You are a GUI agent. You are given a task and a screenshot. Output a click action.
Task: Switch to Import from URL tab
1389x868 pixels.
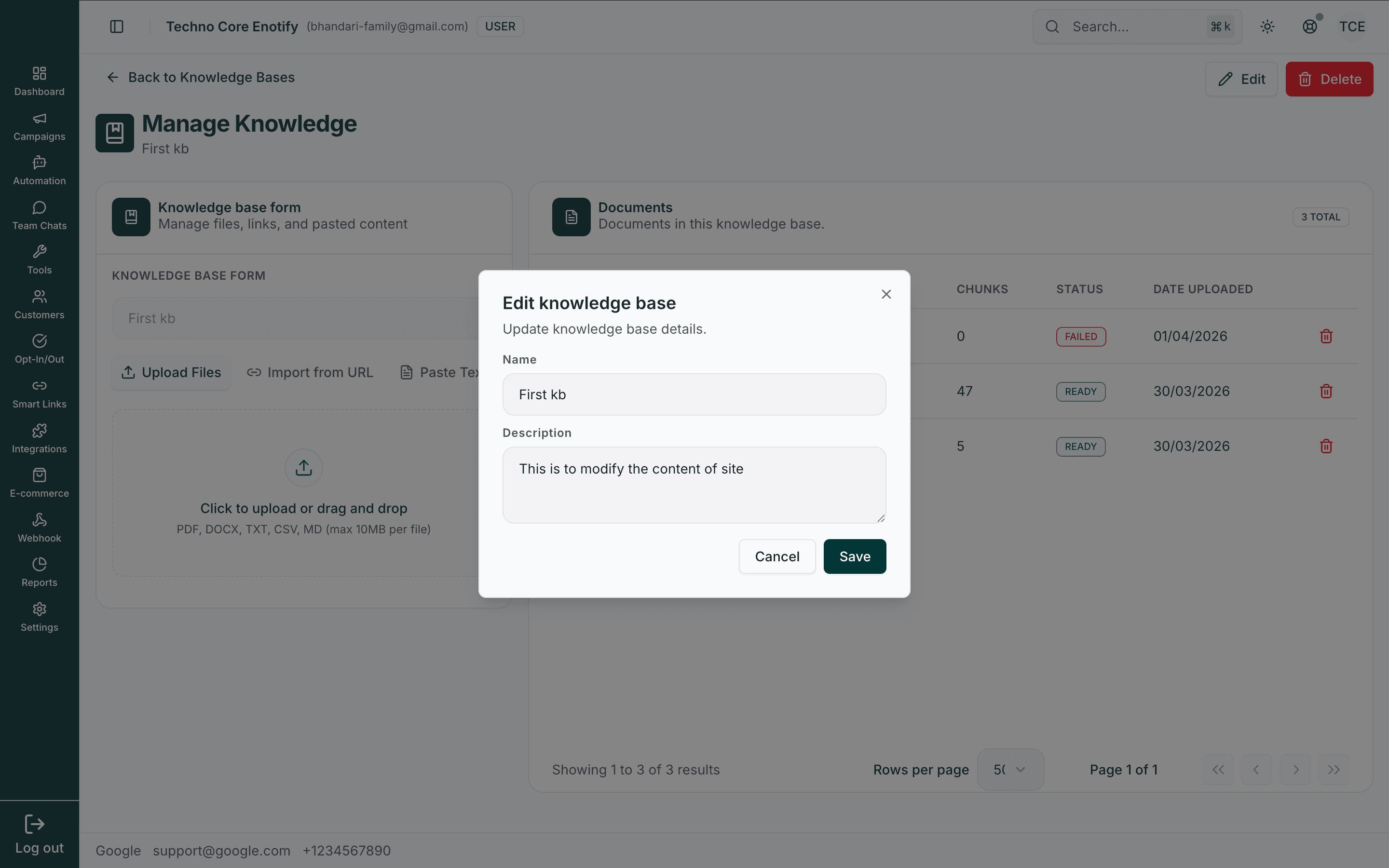310,373
